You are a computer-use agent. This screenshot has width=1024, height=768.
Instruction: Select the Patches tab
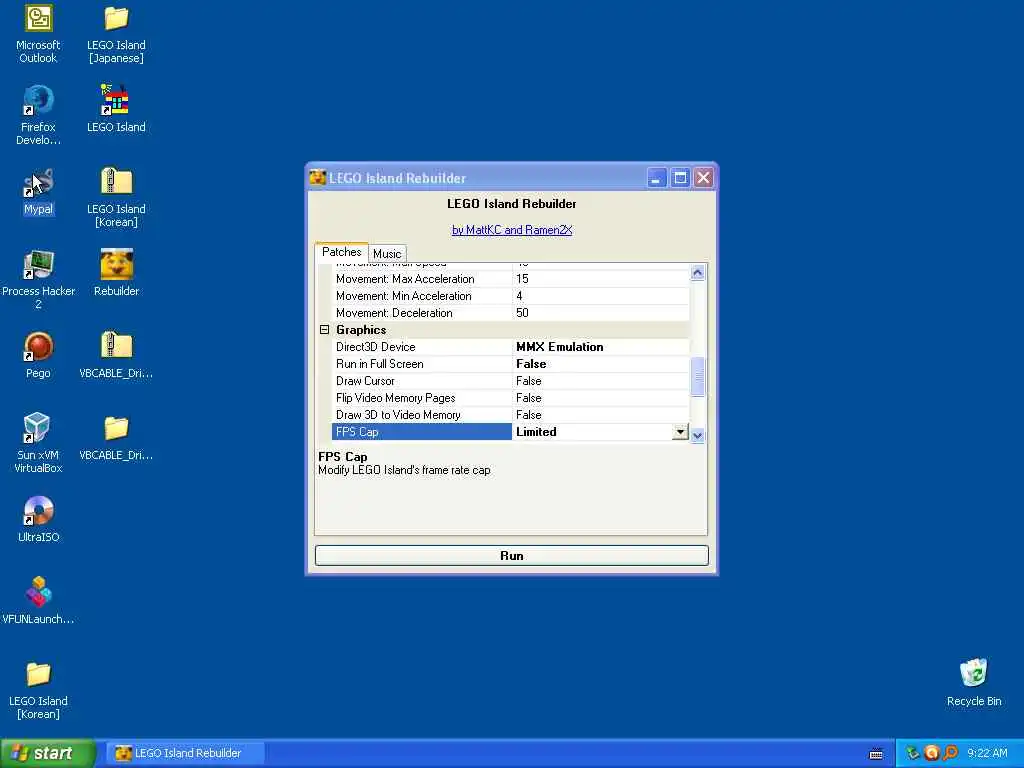(x=342, y=252)
